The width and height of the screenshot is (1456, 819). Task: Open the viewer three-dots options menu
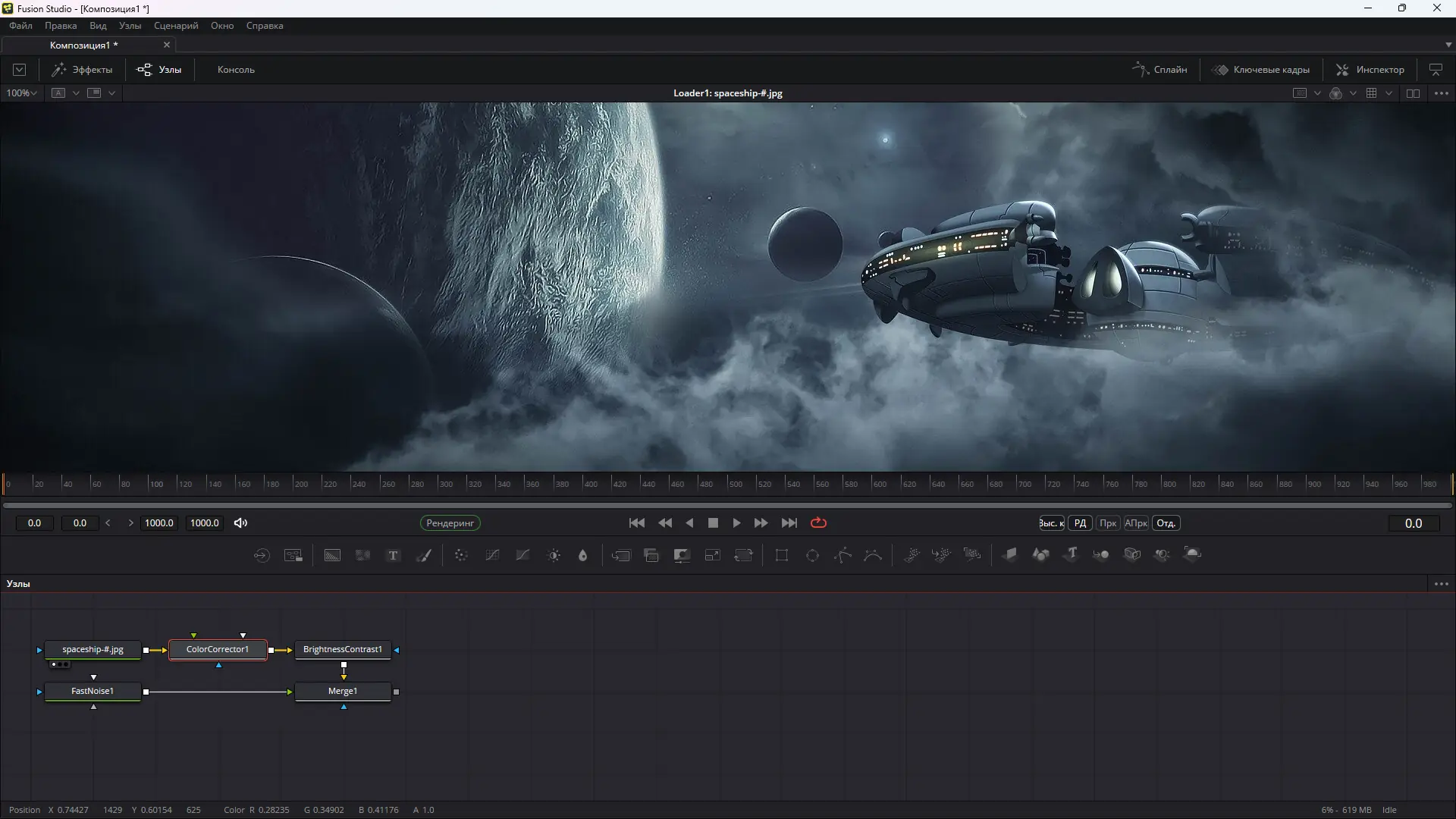pyautogui.click(x=1442, y=93)
